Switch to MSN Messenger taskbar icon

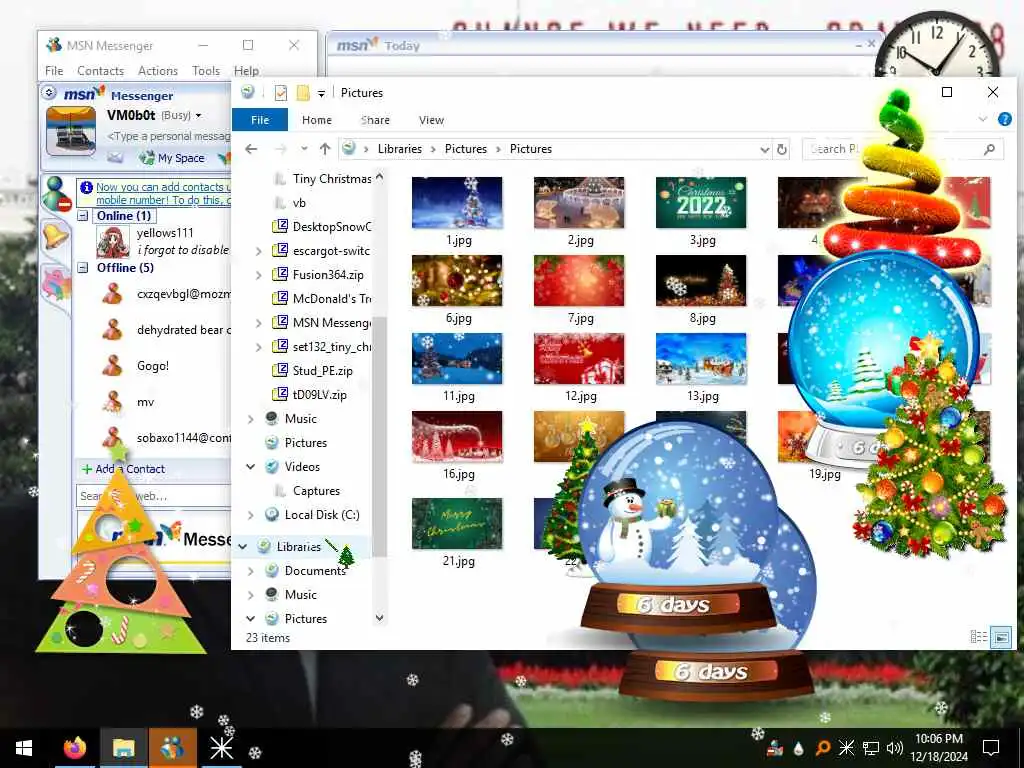pos(172,748)
